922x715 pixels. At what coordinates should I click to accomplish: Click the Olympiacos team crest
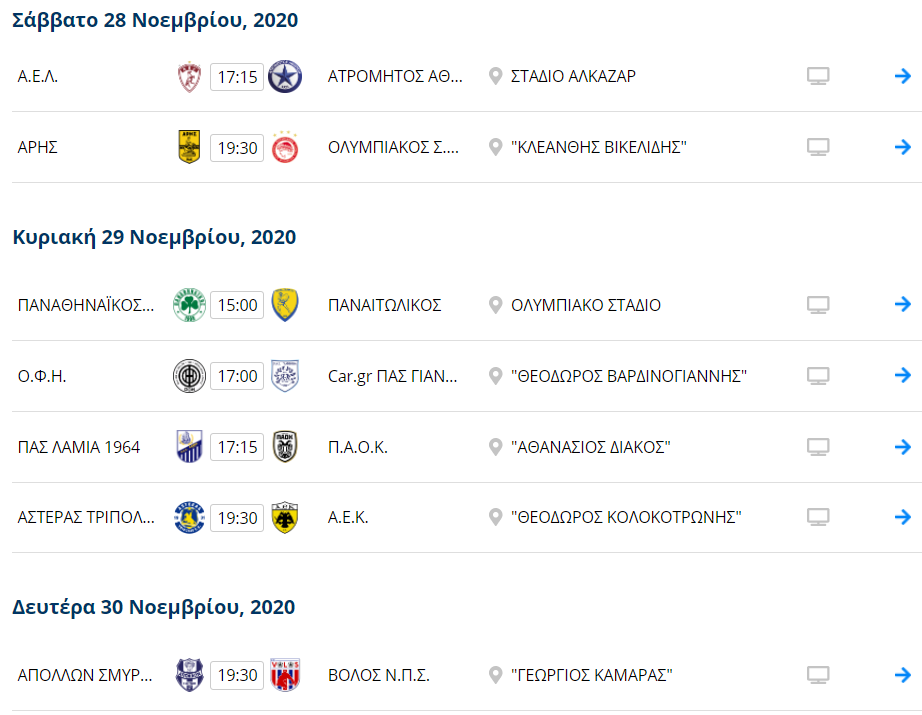coord(285,148)
